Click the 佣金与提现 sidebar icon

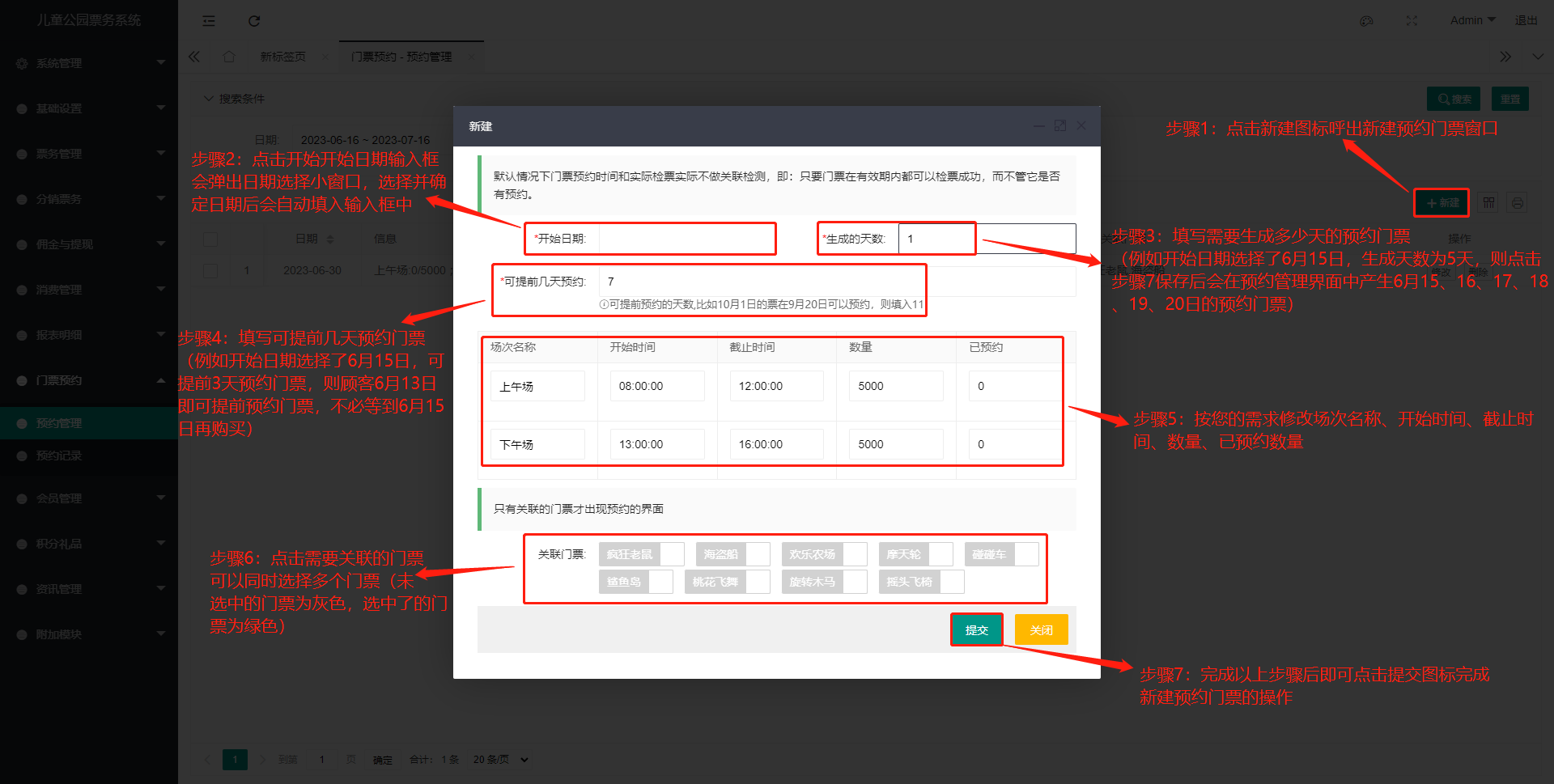[x=22, y=244]
